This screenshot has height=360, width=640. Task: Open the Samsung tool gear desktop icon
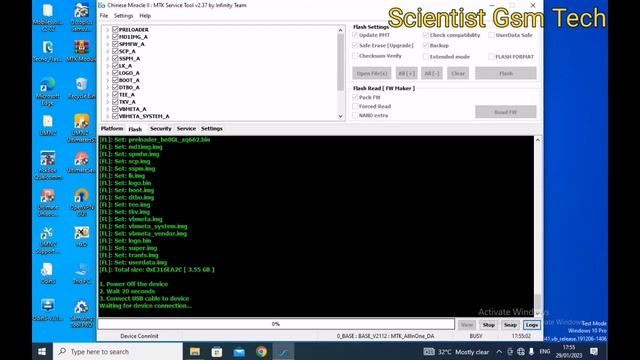tap(81, 313)
